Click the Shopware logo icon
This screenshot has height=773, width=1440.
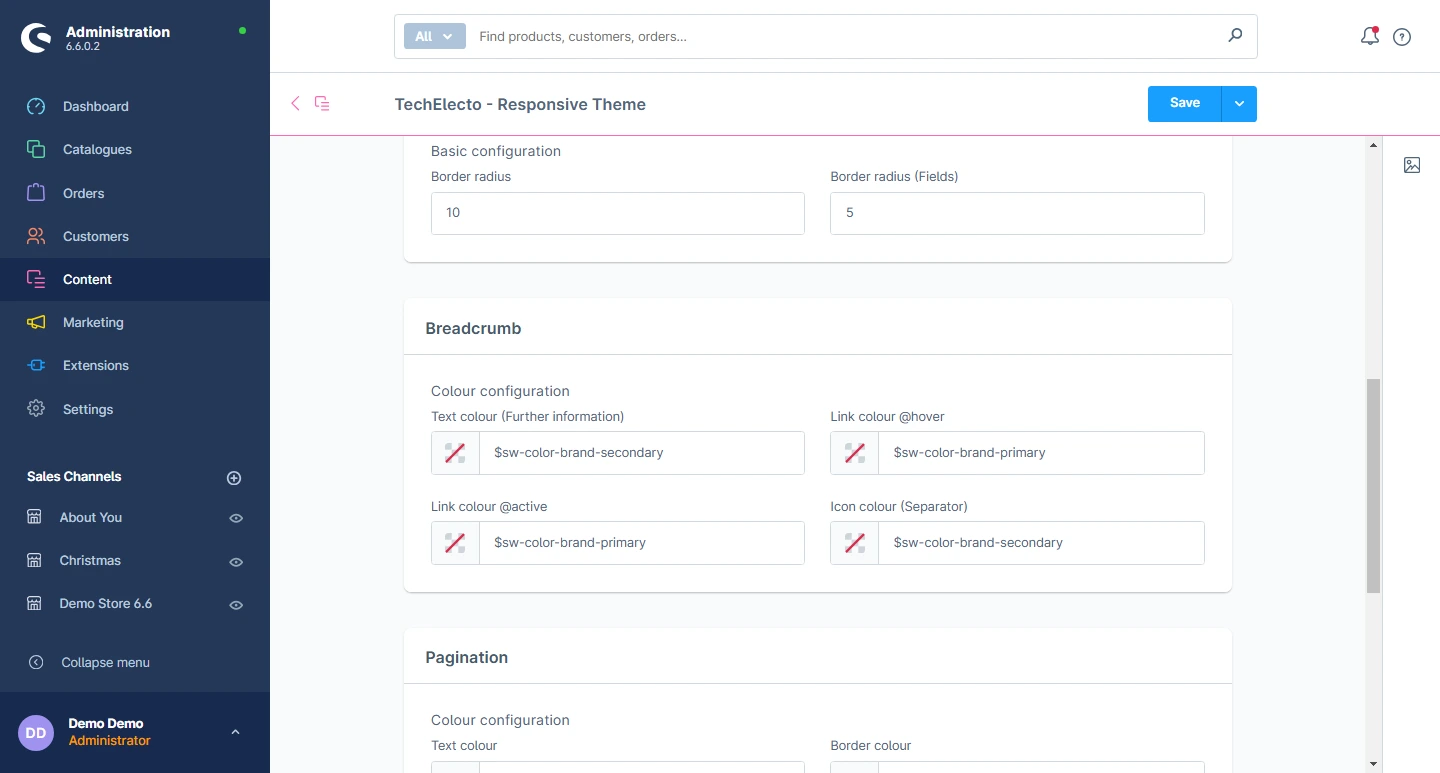(36, 38)
